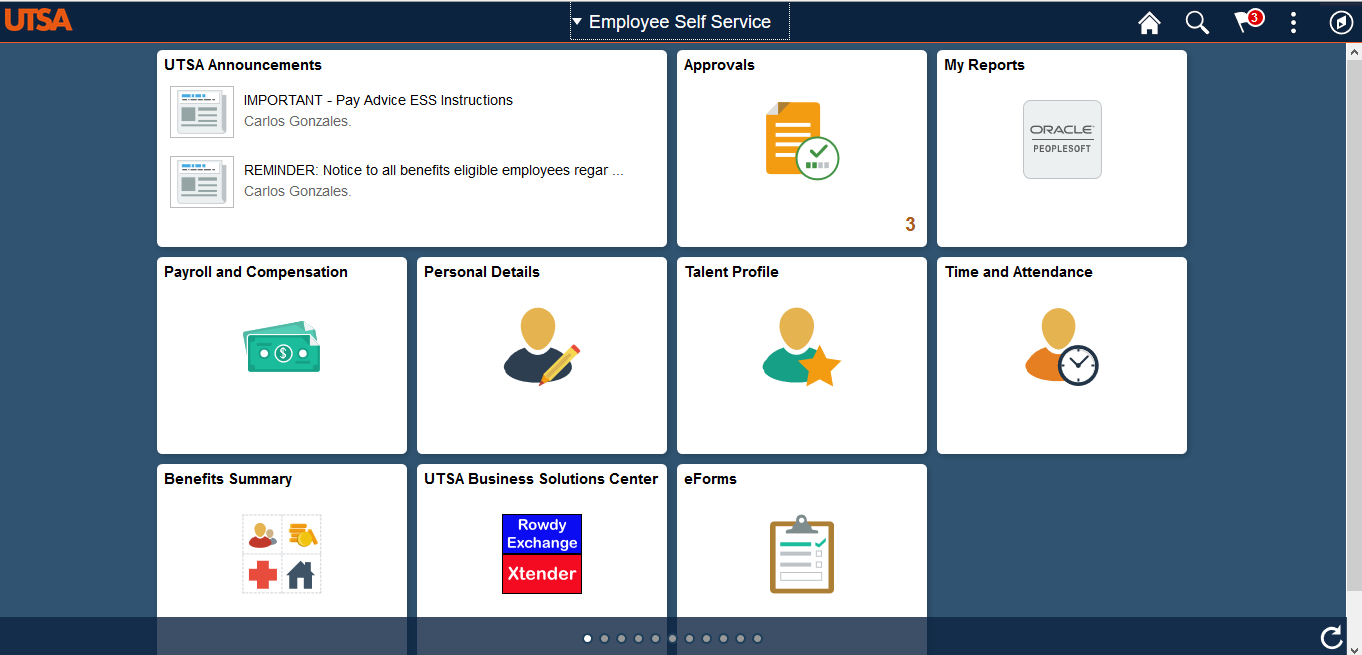Select the fifth page indicator dot

[655, 638]
